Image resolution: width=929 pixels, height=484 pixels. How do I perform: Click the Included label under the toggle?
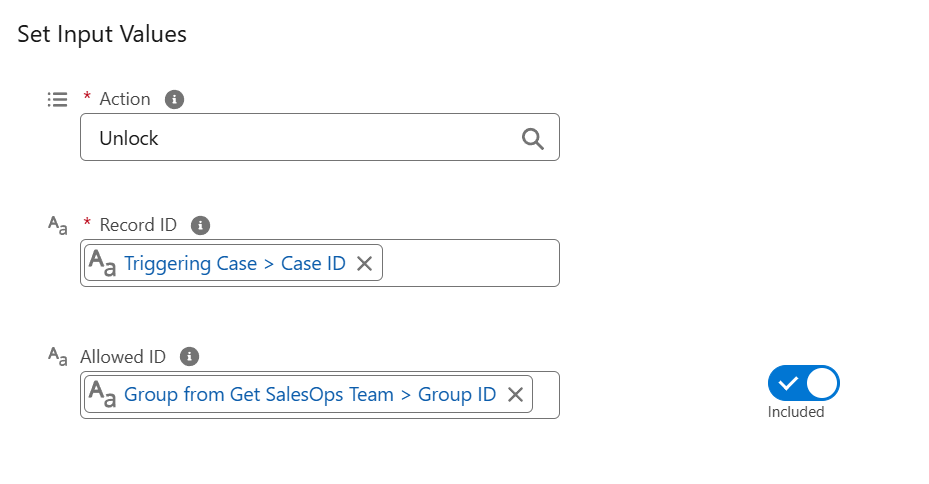click(x=796, y=412)
